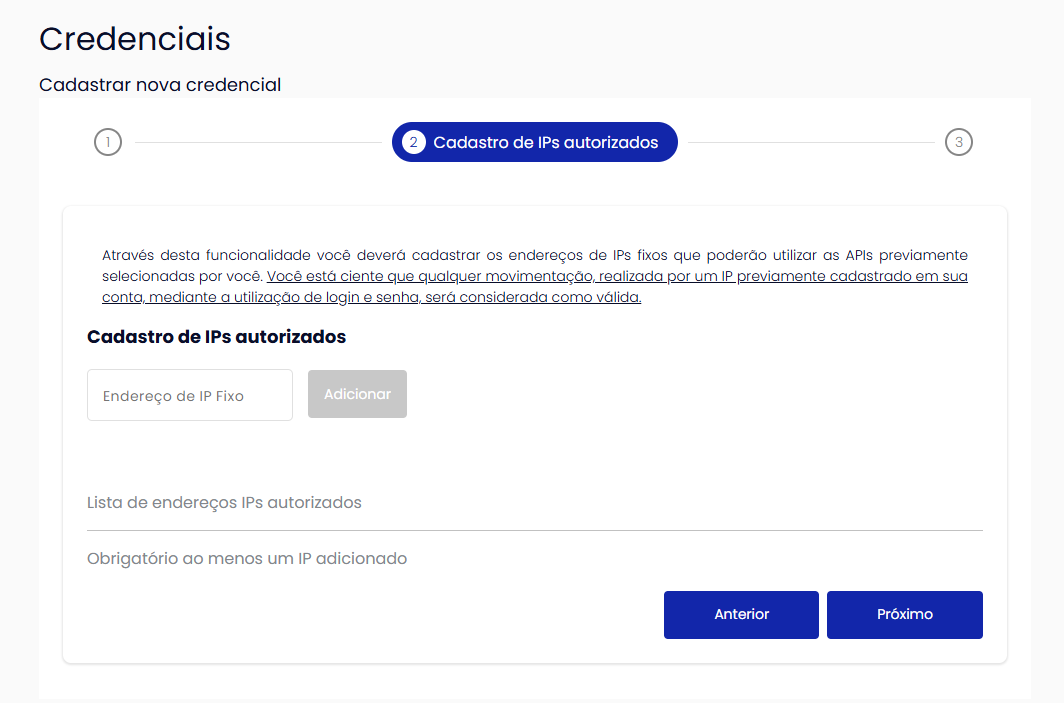Screen dimensions: 1064x703
Task: Click the word 'APIs' in the description
Action: coord(858,255)
